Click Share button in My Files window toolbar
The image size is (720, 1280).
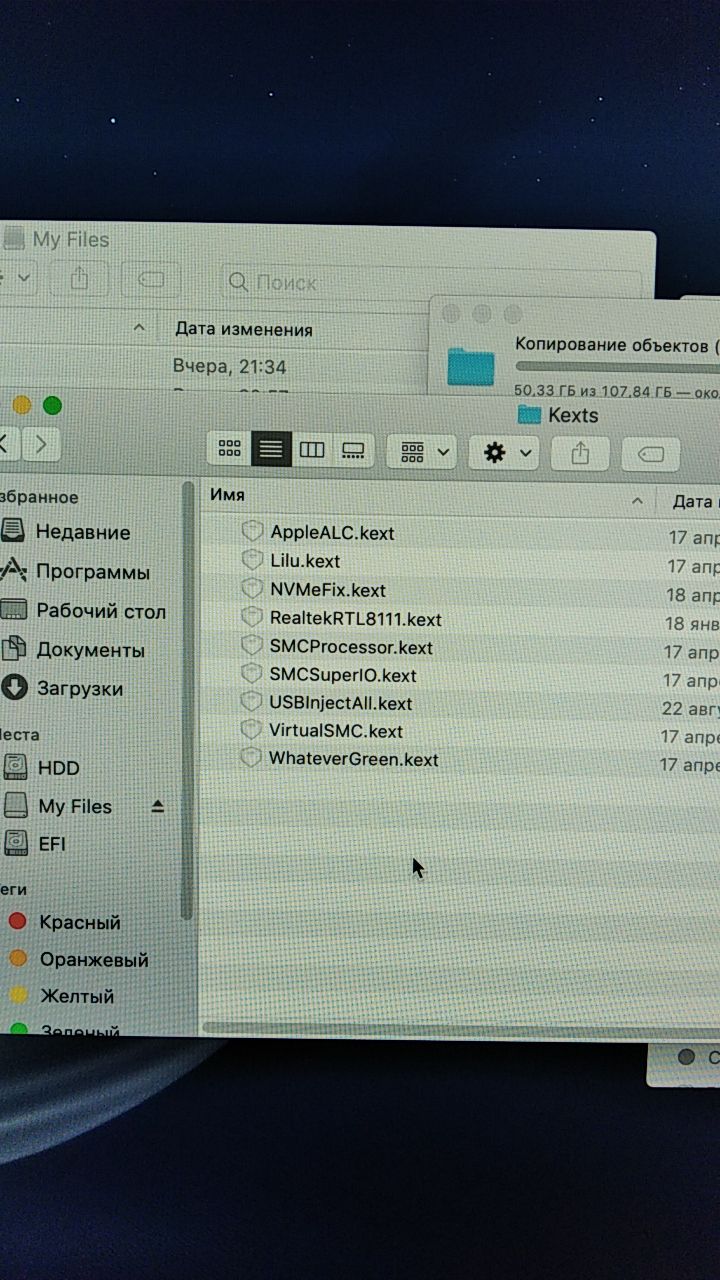79,279
